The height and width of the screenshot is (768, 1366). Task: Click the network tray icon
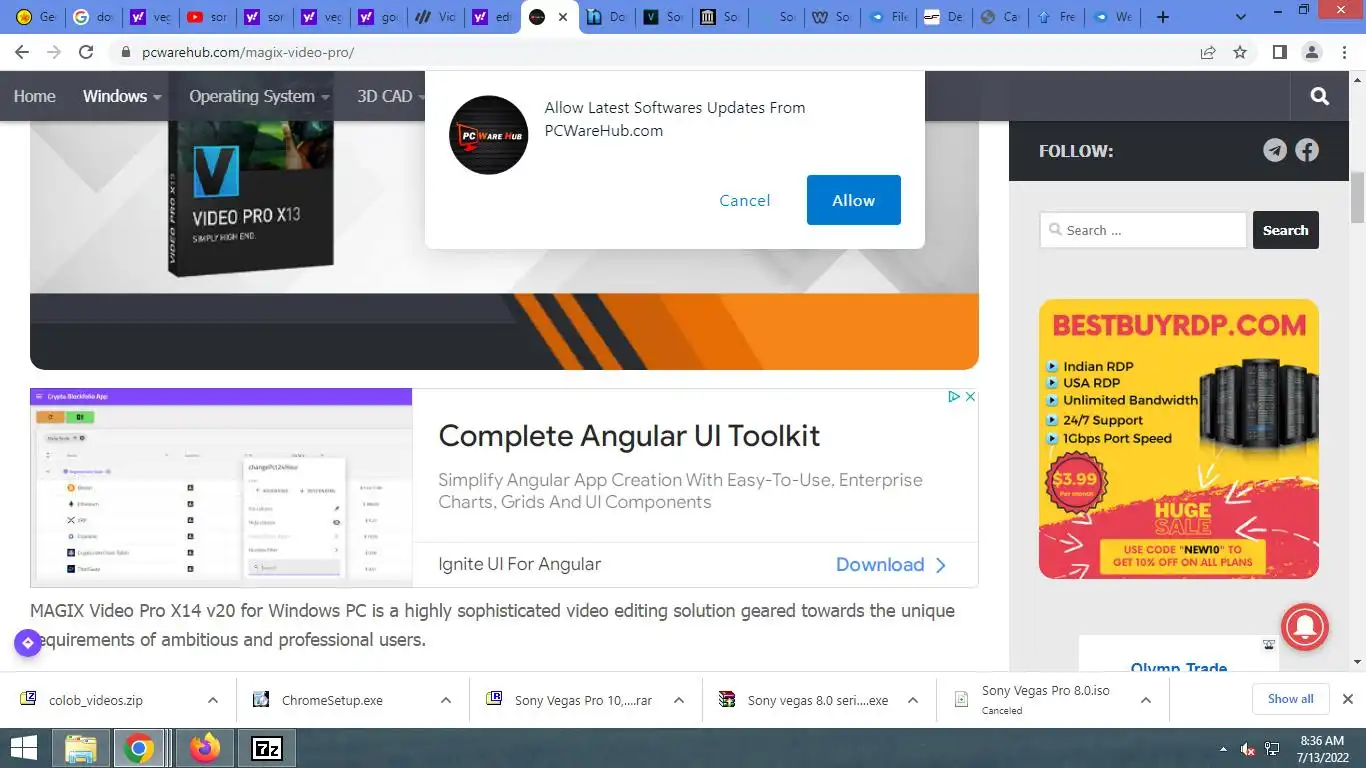point(1273,749)
